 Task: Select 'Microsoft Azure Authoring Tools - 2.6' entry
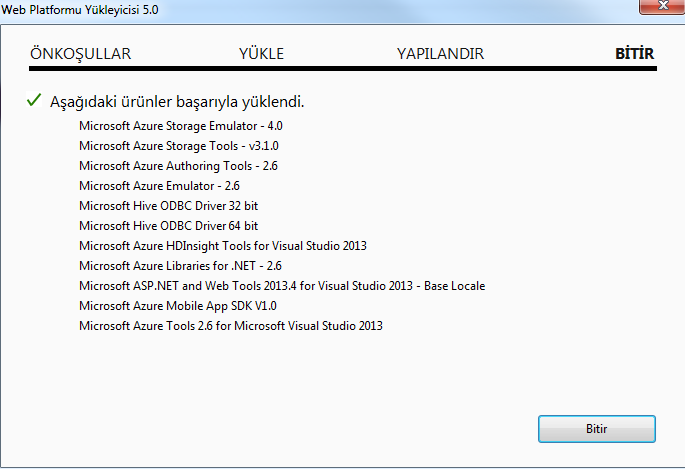pos(178,166)
